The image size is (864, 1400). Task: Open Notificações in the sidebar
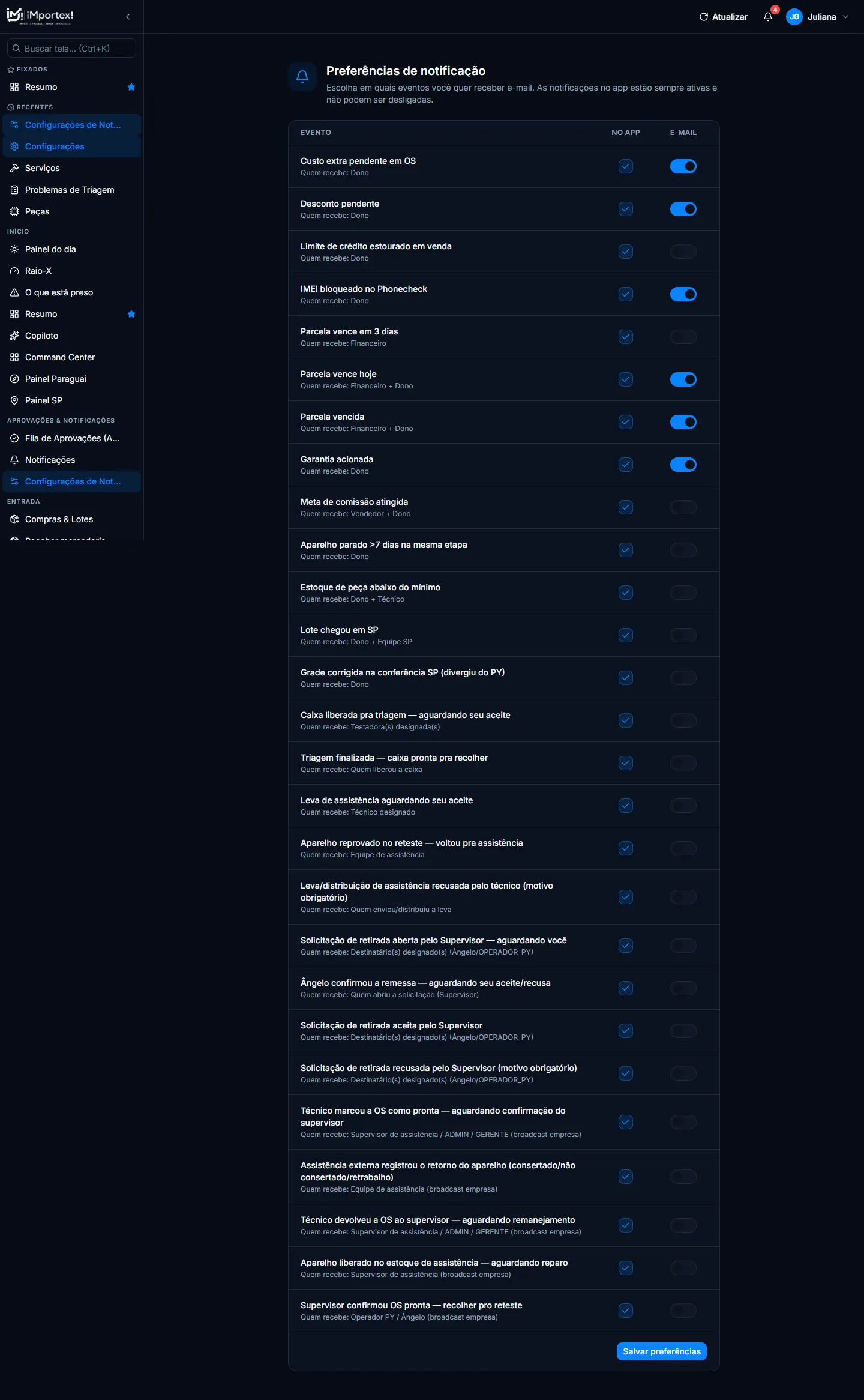[72, 460]
